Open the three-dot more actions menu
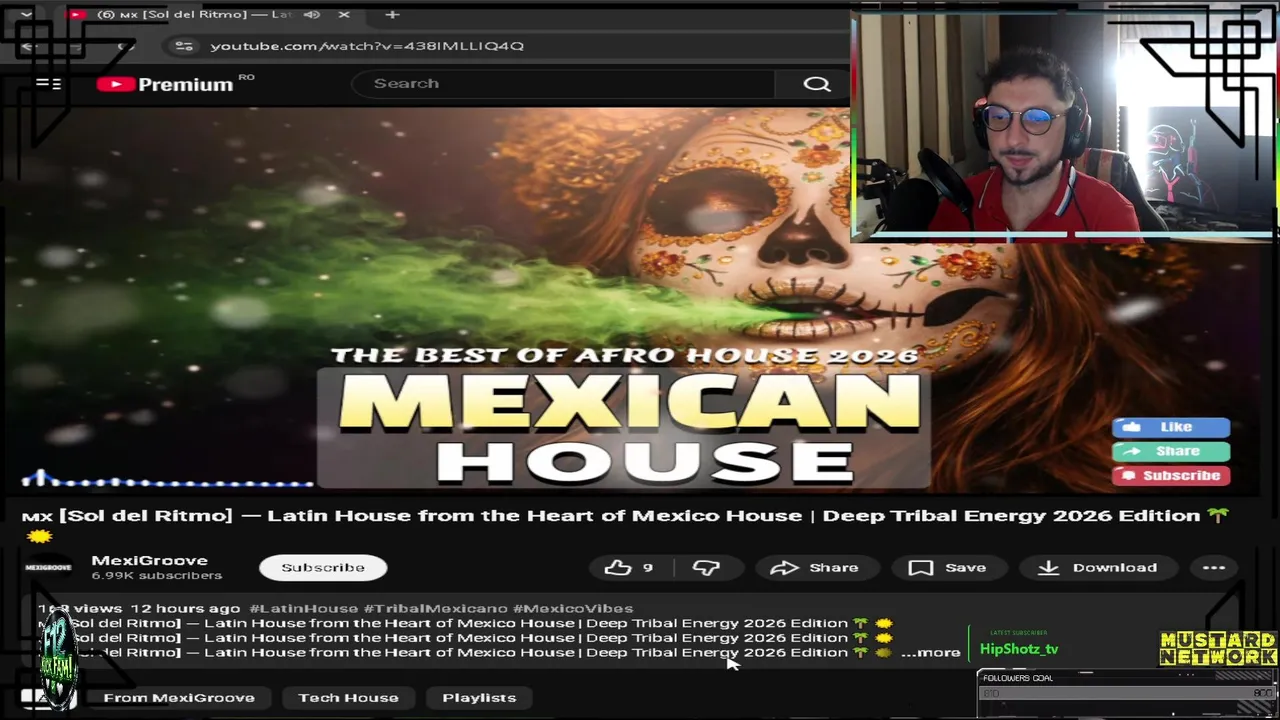Image resolution: width=1280 pixels, height=720 pixels. pyautogui.click(x=1214, y=567)
